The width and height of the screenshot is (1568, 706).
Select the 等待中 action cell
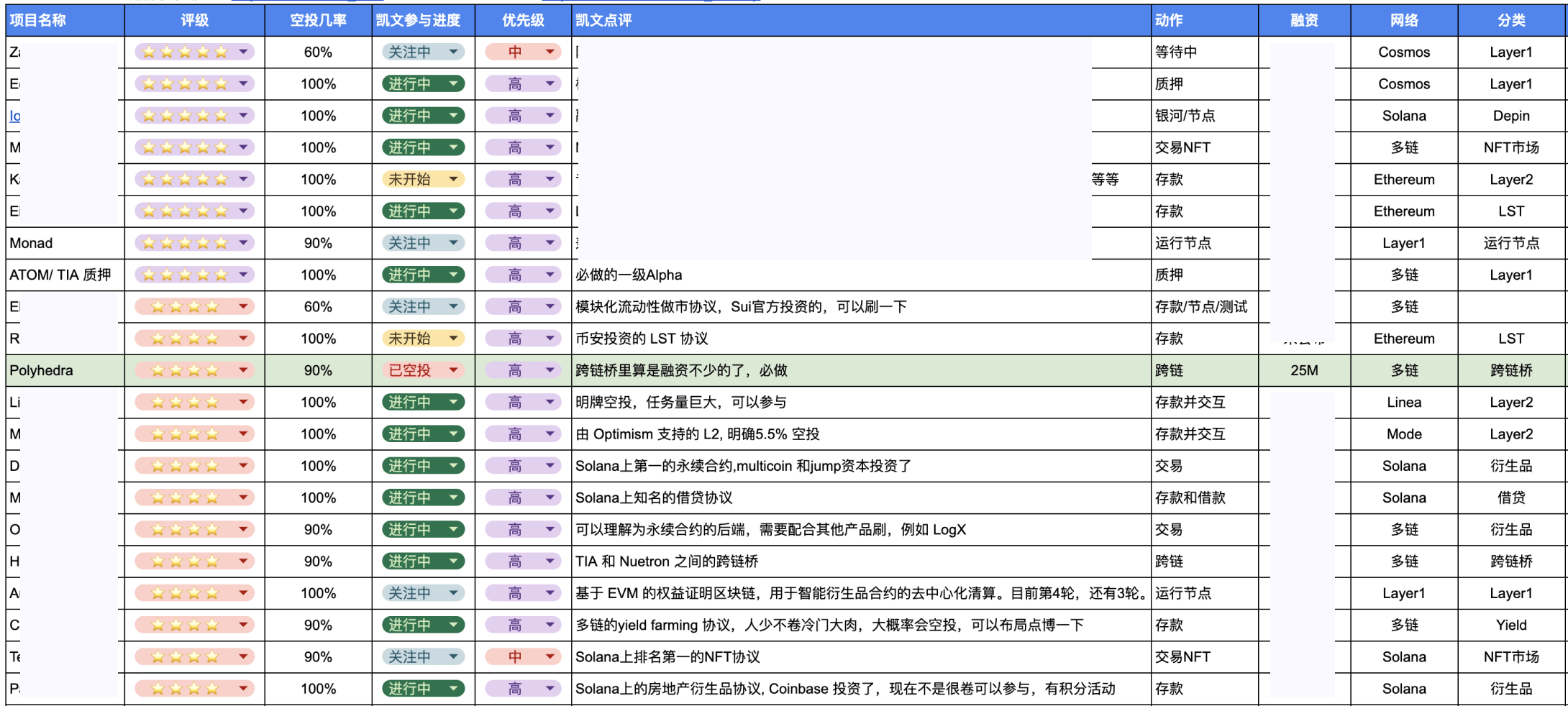pyautogui.click(x=1205, y=52)
